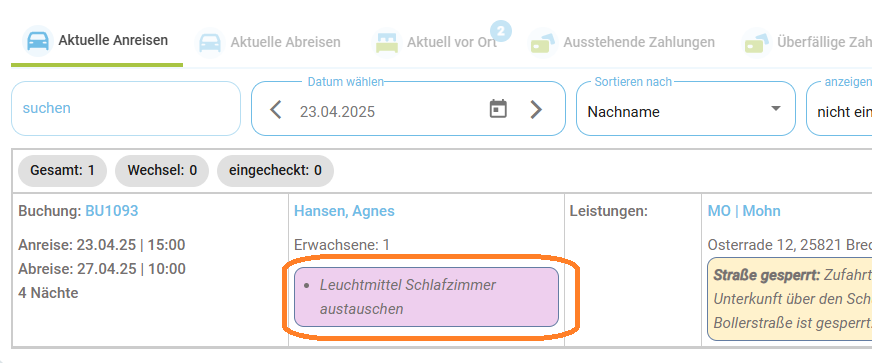This screenshot has width=872, height=363.
Task: Go to previous day with left chevron
Action: [276, 110]
